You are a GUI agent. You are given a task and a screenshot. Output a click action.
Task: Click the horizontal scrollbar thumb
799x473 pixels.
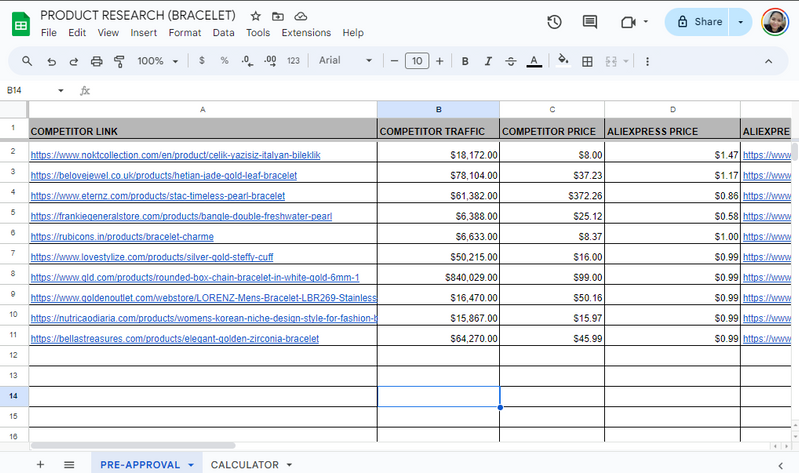pyautogui.click(x=133, y=445)
